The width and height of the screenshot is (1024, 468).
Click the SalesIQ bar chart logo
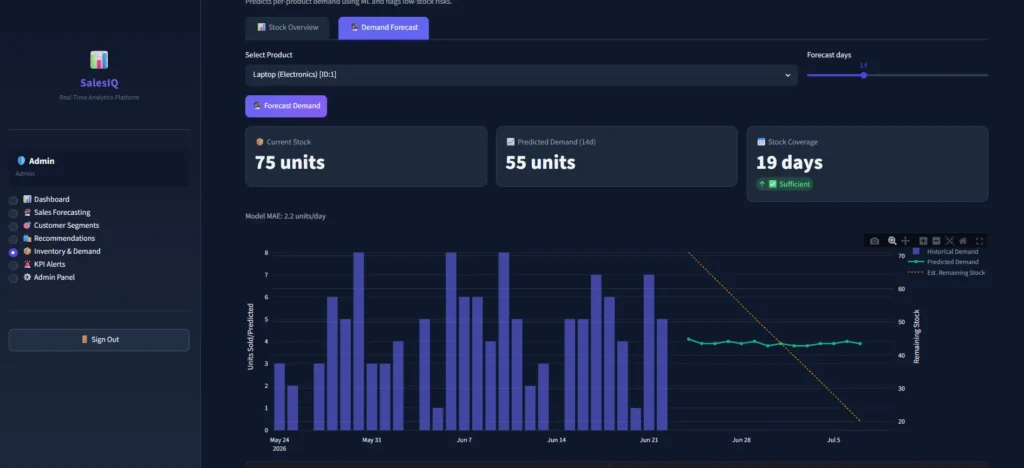99,60
